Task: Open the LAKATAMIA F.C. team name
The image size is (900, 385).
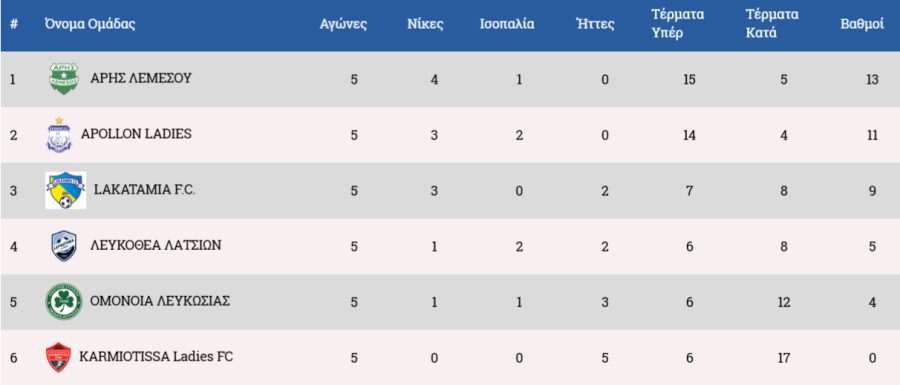Action: click(145, 190)
